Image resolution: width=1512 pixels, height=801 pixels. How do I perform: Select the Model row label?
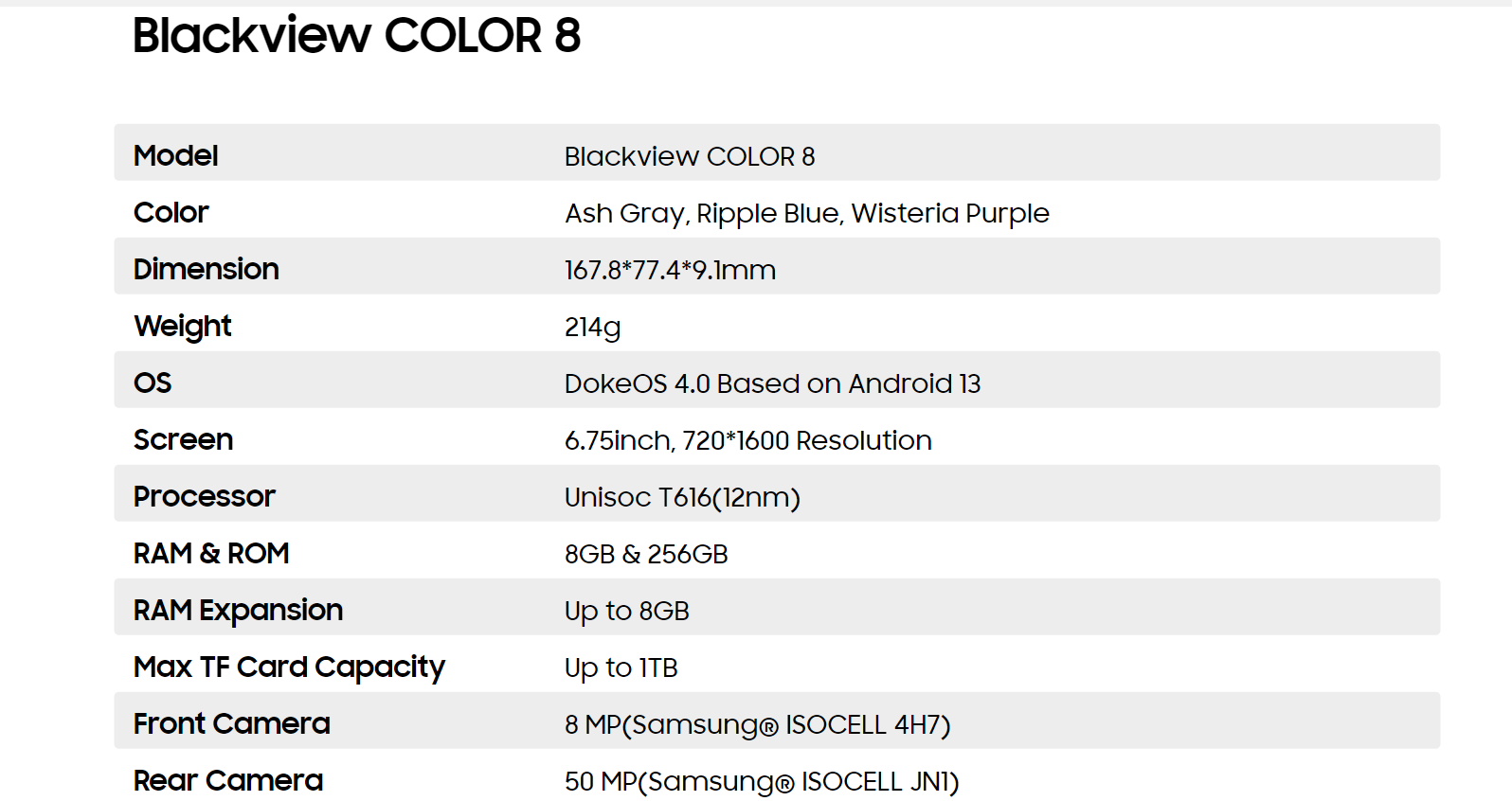tap(175, 155)
